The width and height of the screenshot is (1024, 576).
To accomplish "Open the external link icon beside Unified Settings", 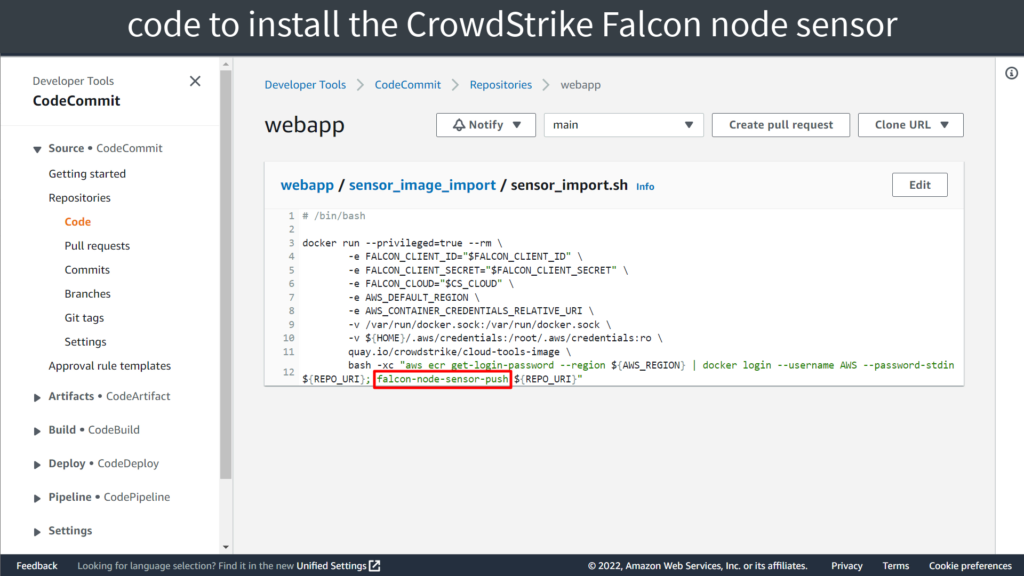I will pos(374,566).
